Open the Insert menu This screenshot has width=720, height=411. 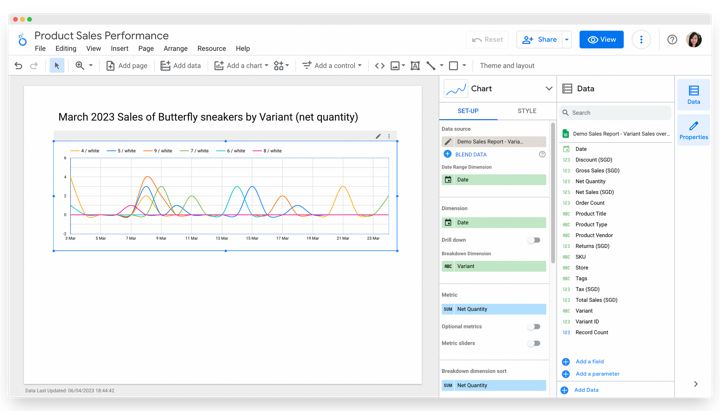[x=119, y=49]
